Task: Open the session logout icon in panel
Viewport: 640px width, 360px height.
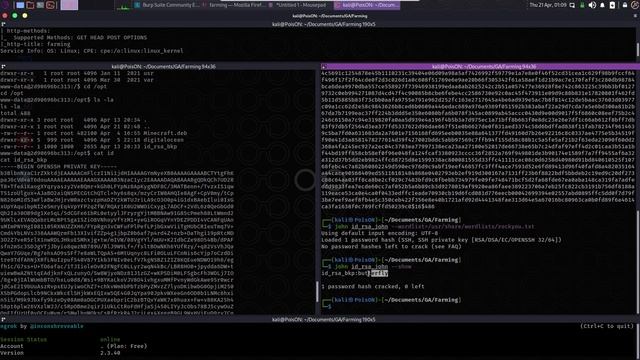Action: (x=635, y=5)
